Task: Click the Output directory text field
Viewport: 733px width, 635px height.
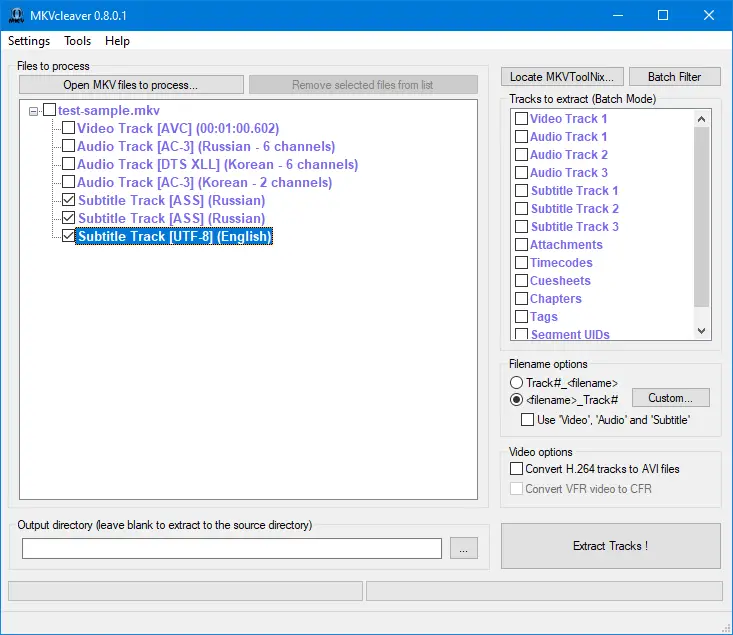Action: click(x=232, y=548)
